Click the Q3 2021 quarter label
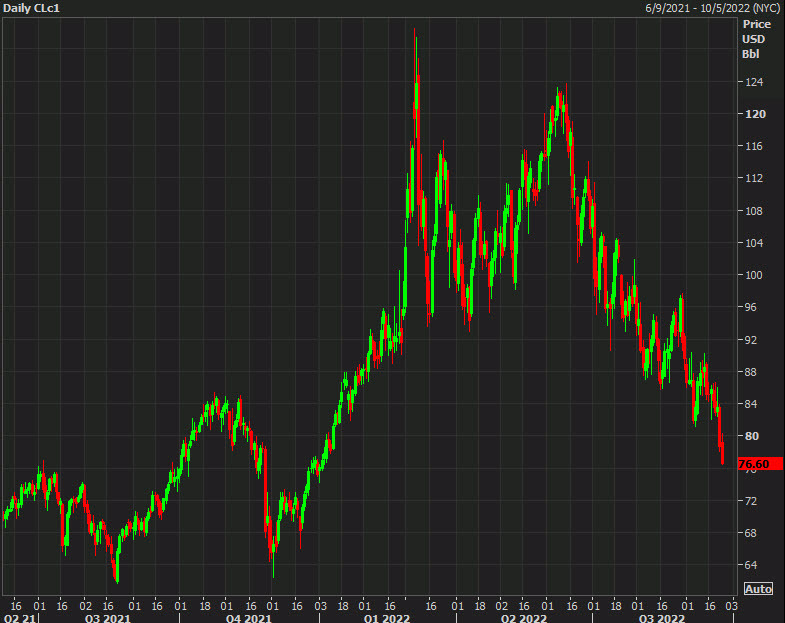 click(x=108, y=618)
